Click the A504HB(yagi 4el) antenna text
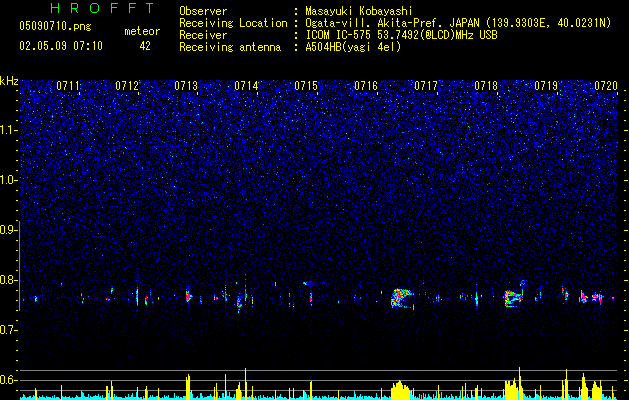This screenshot has width=629, height=400. [x=353, y=47]
